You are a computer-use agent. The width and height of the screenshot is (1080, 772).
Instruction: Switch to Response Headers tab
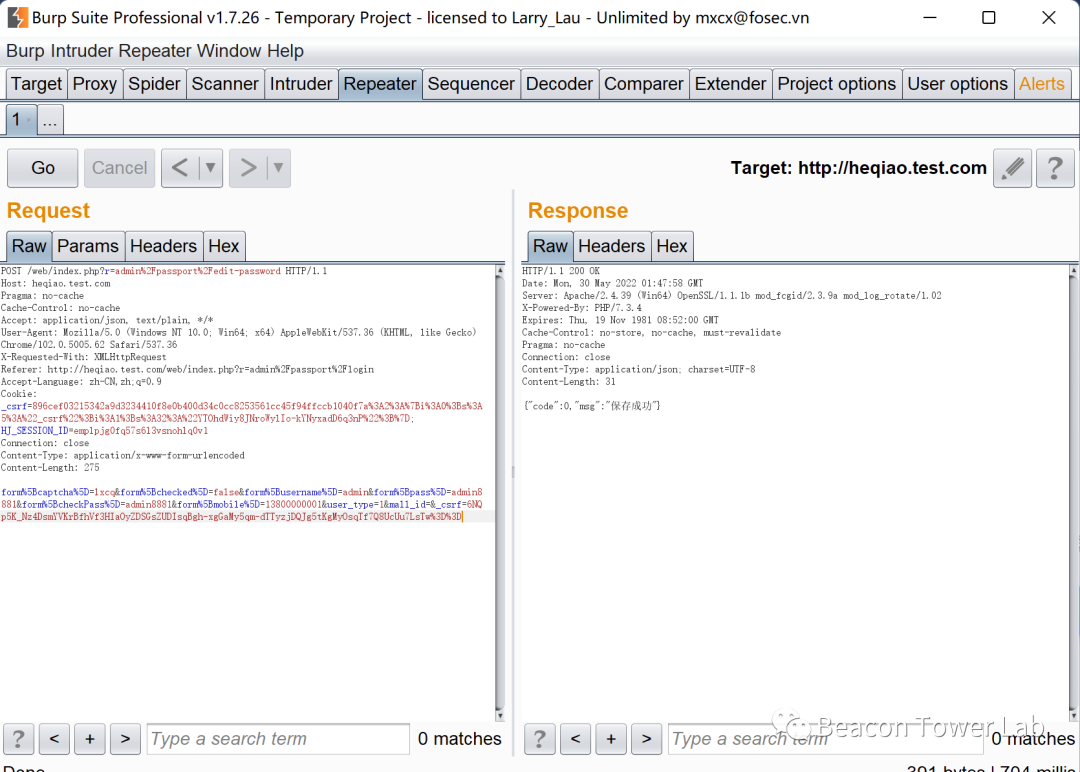coord(612,247)
